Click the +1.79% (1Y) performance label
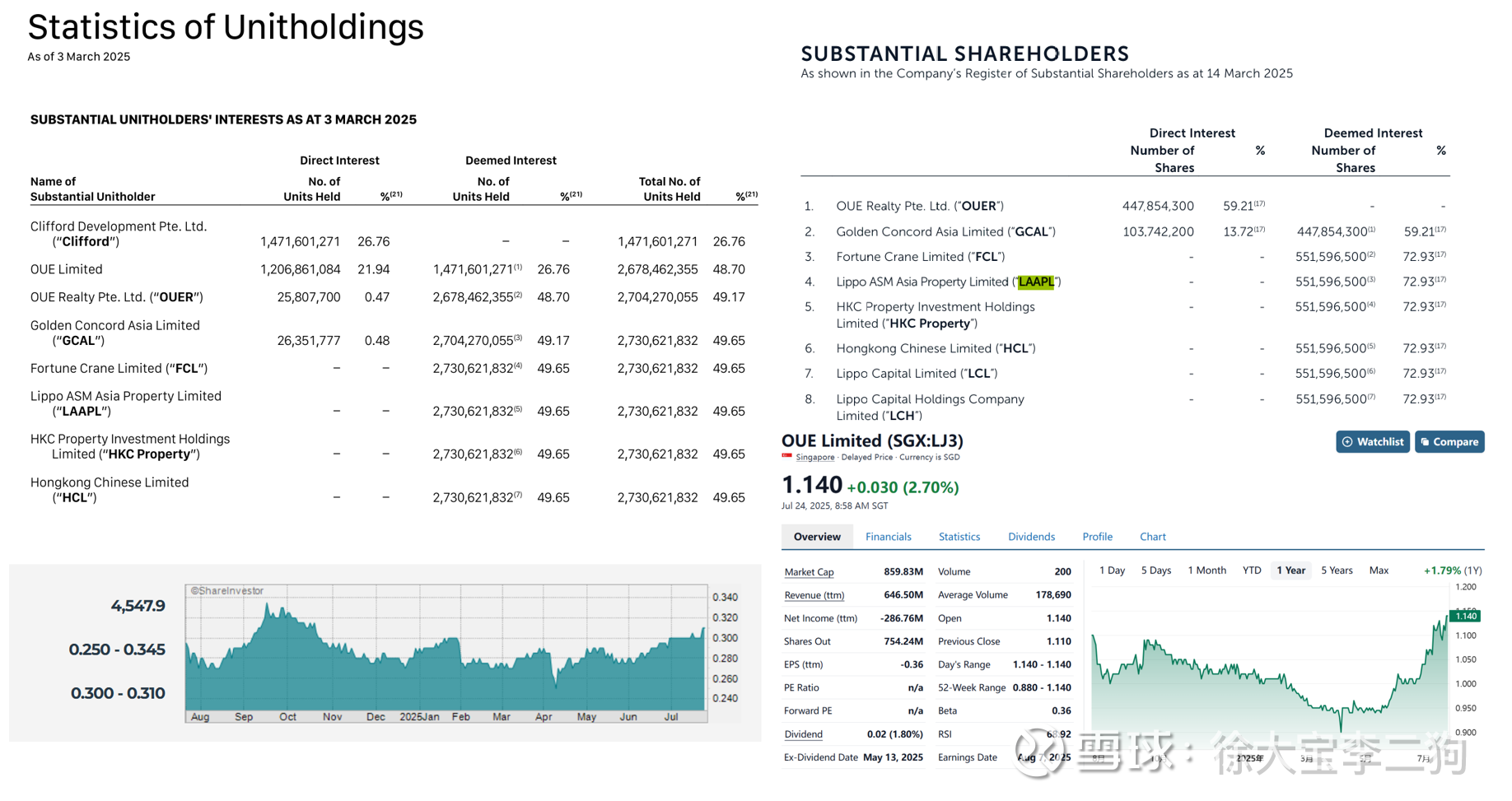This screenshot has width=1512, height=801. [x=1453, y=570]
